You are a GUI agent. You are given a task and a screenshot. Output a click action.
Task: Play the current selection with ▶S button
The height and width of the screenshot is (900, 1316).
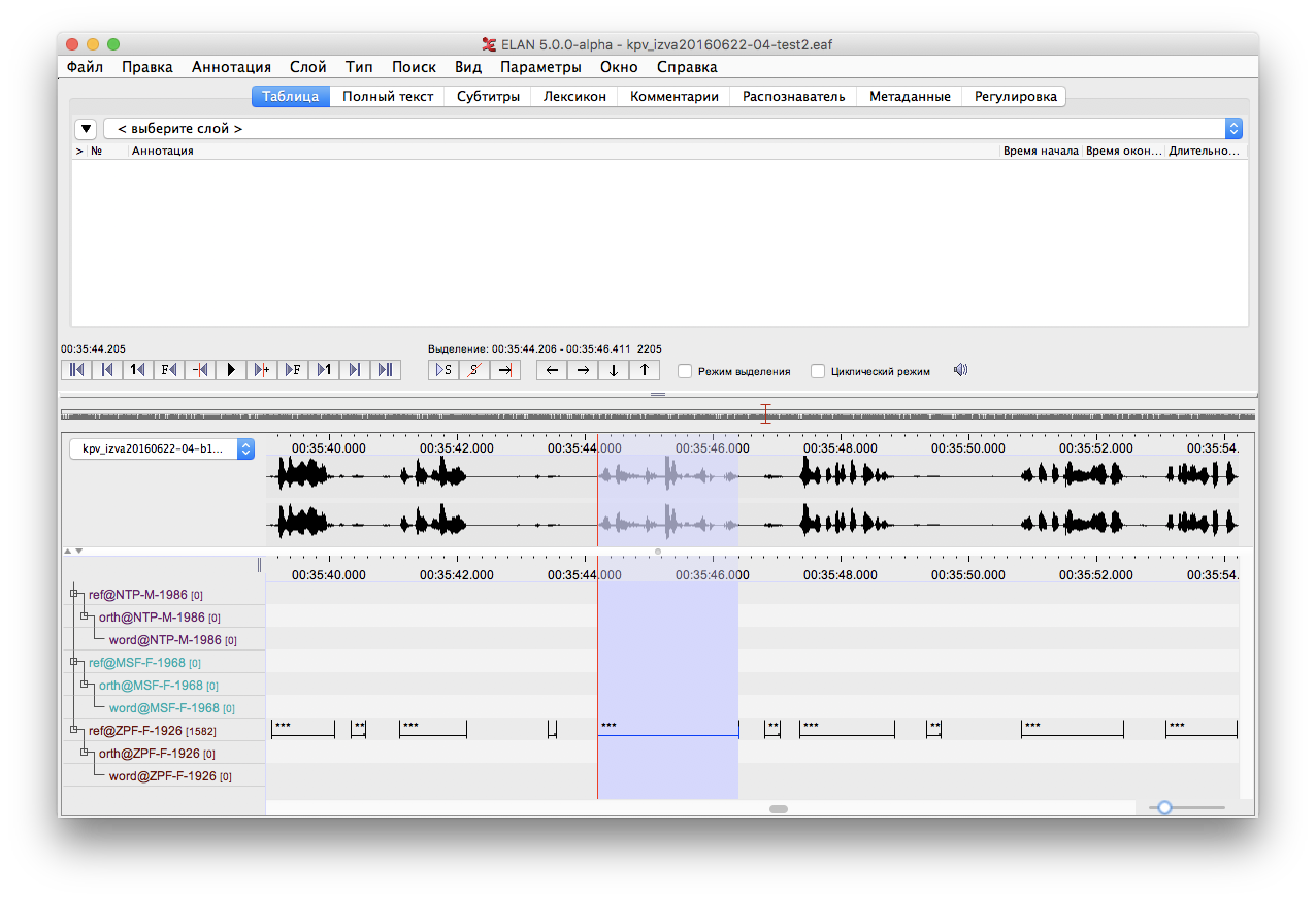(x=443, y=370)
